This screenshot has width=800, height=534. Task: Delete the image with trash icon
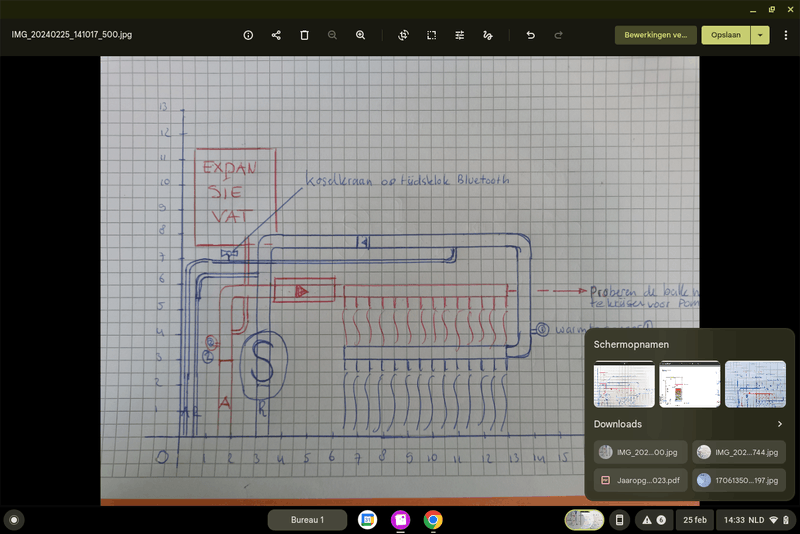(x=304, y=35)
